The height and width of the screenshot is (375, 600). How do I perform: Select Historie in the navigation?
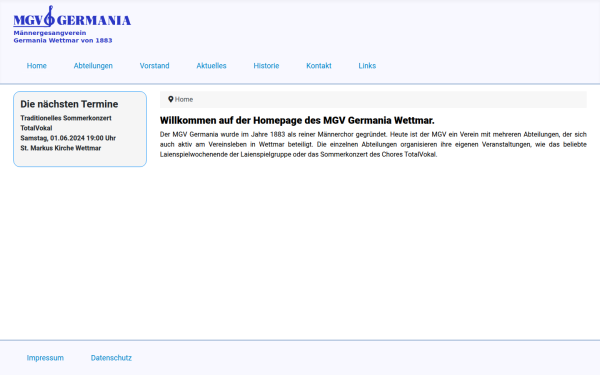pos(266,66)
